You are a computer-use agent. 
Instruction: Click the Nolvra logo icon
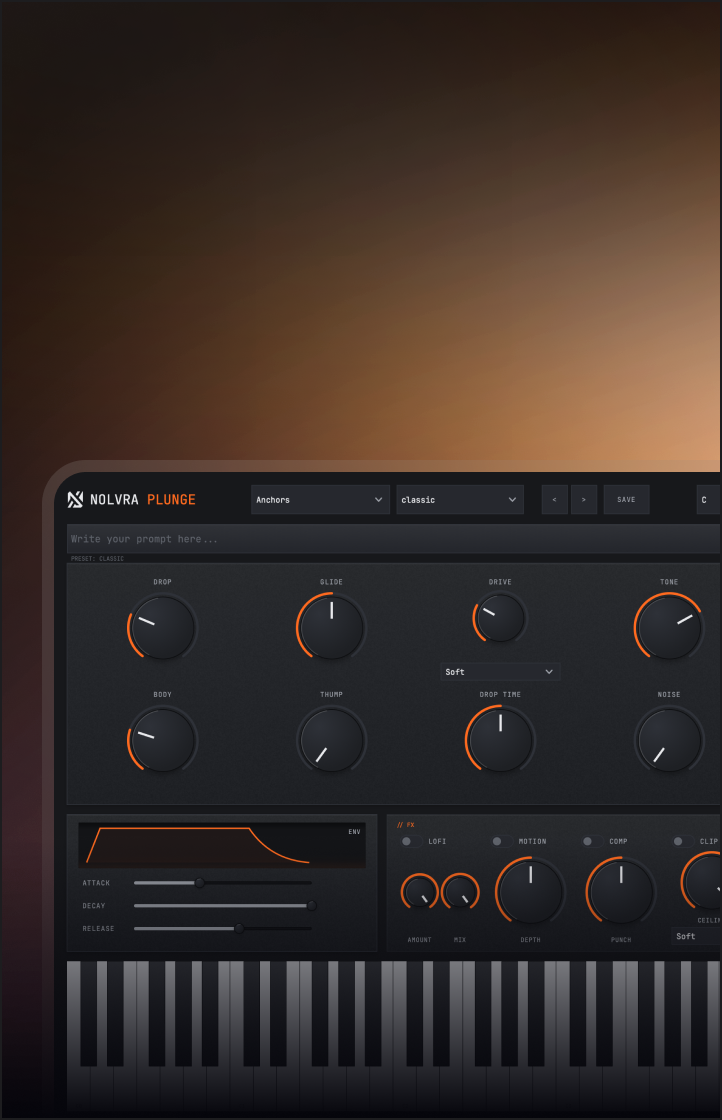click(75, 499)
